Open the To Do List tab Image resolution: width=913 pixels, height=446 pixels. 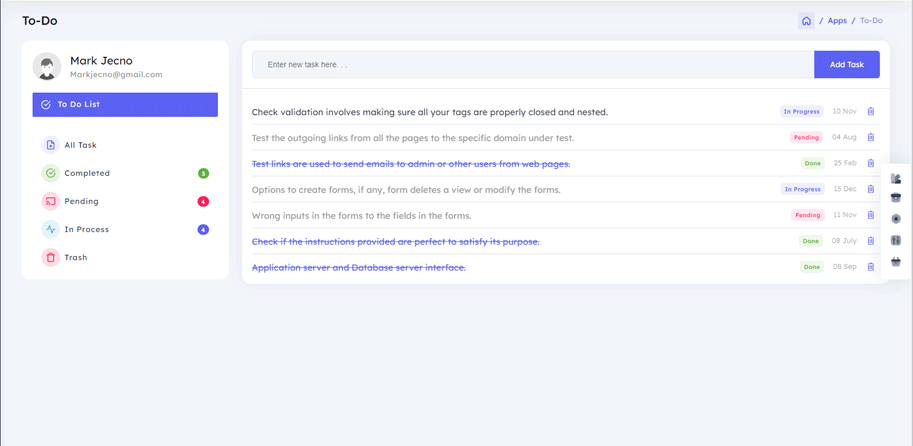(x=125, y=104)
